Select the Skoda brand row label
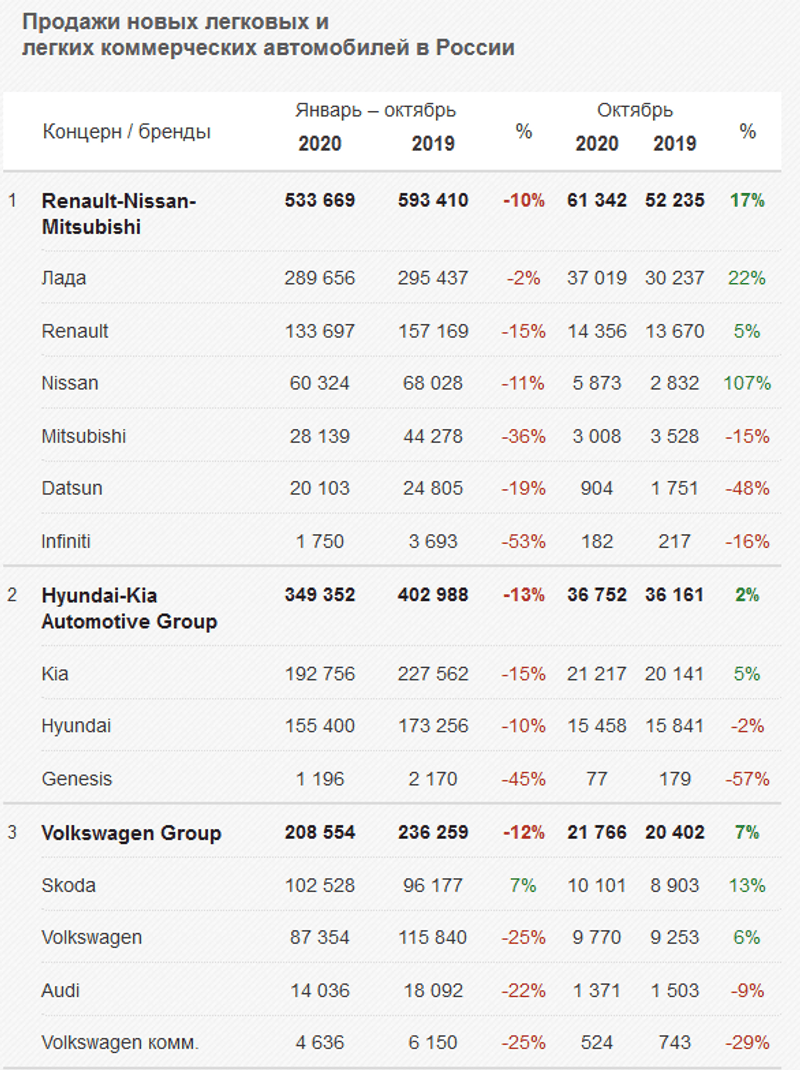800x1070 pixels. [x=69, y=885]
